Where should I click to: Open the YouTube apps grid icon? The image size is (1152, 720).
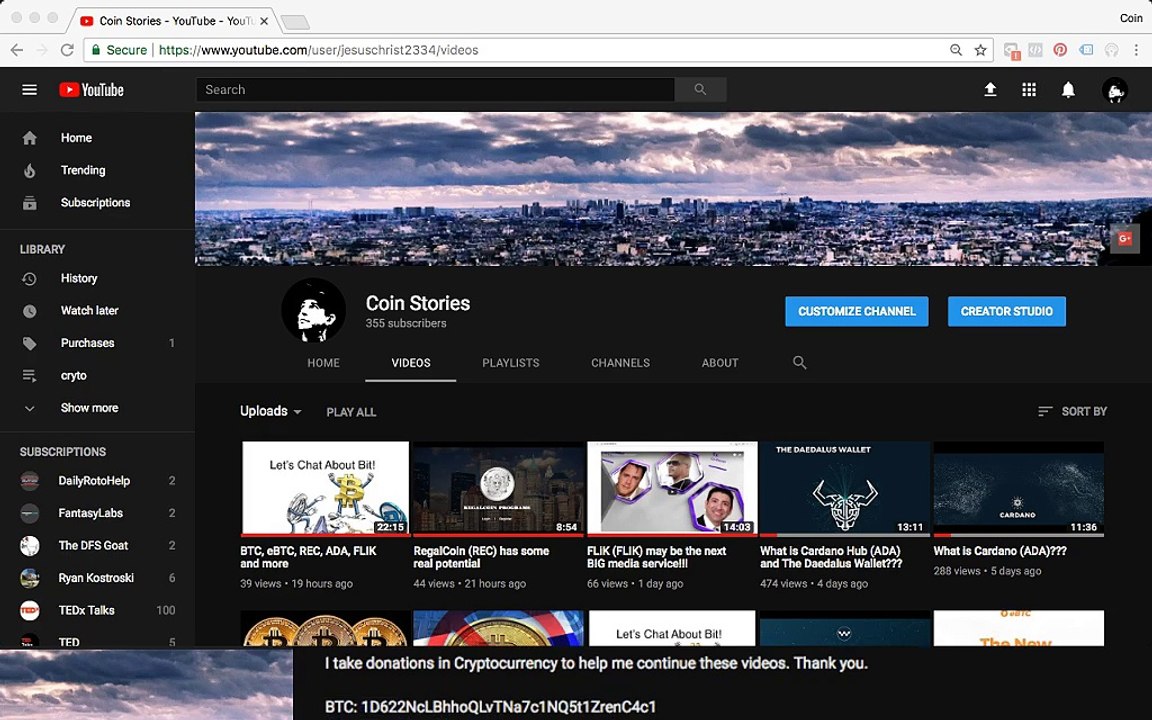[x=1029, y=90]
